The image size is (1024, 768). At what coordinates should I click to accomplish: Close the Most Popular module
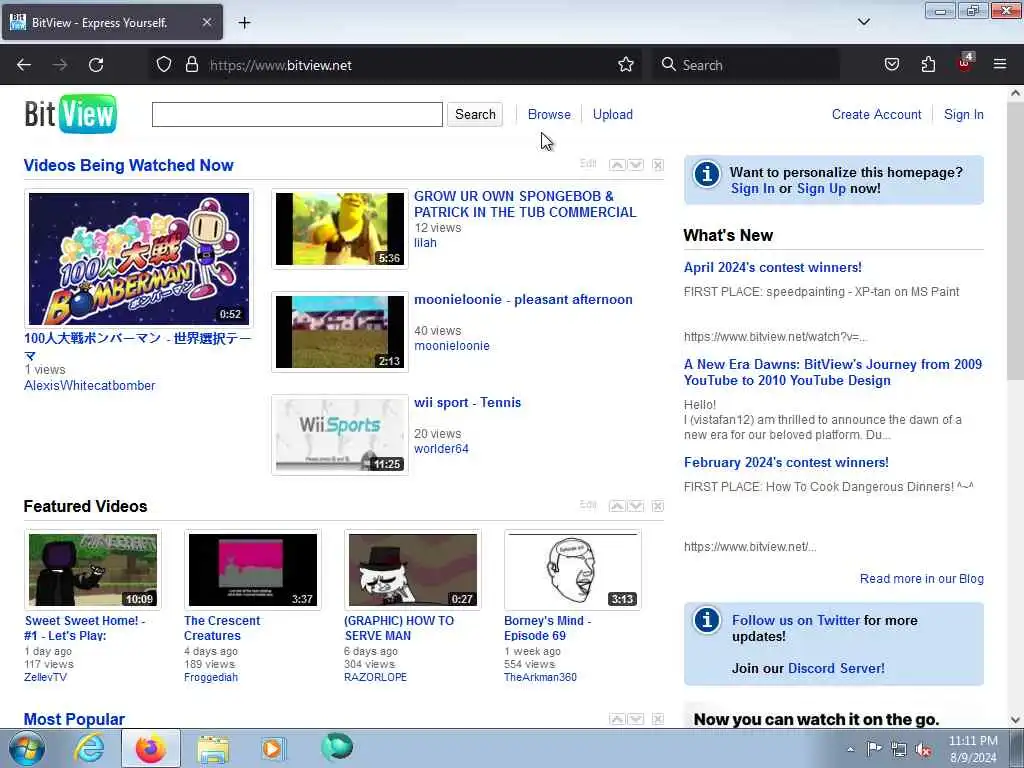(x=658, y=719)
